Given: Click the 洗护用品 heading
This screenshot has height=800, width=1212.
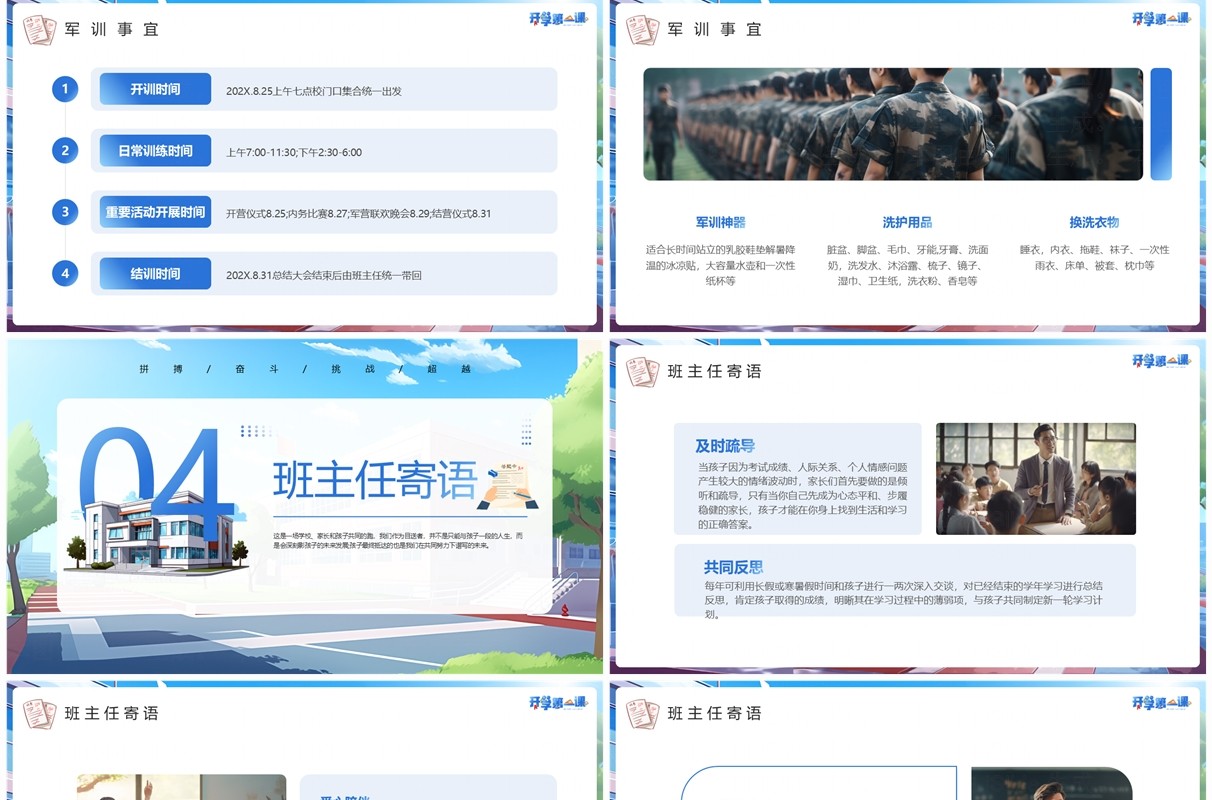Looking at the screenshot, I should (907, 222).
